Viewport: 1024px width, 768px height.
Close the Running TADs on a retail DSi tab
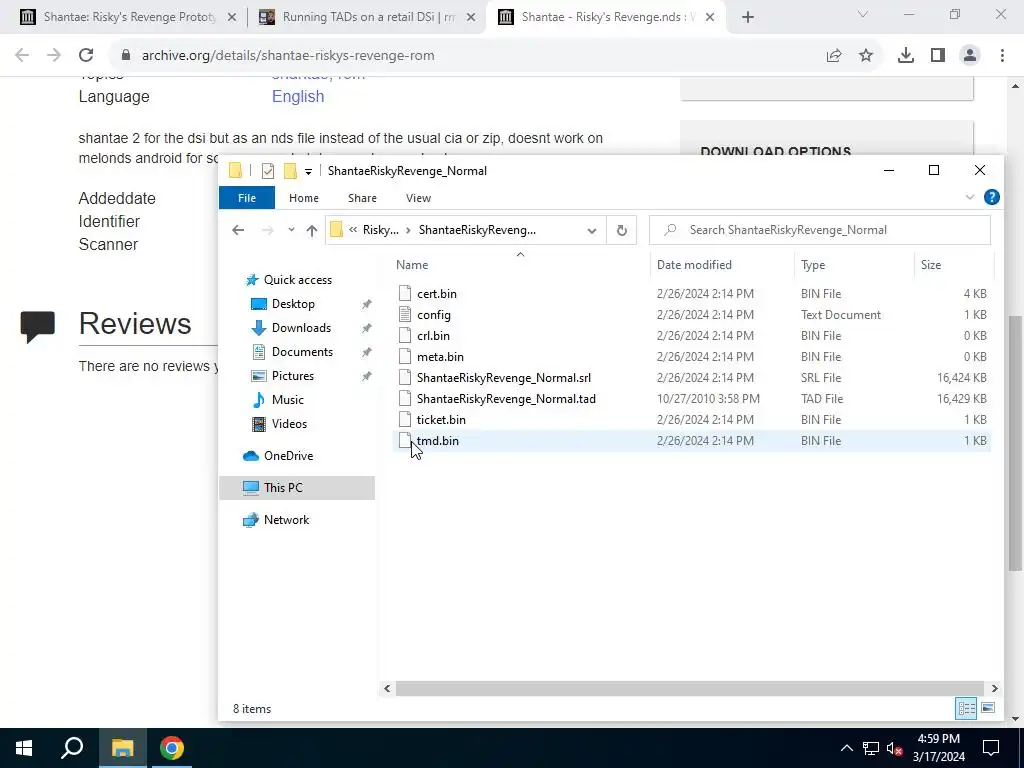tap(471, 18)
